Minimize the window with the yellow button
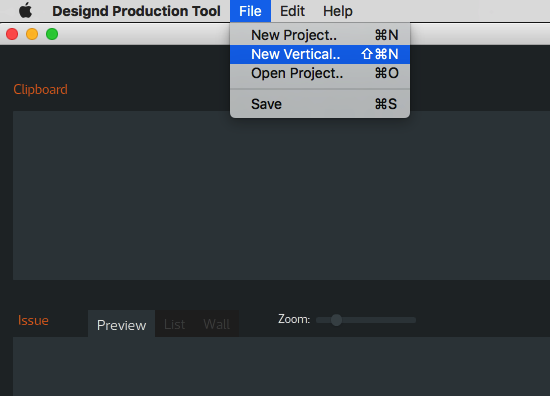Screen dimensions: 550x396 point(32,34)
